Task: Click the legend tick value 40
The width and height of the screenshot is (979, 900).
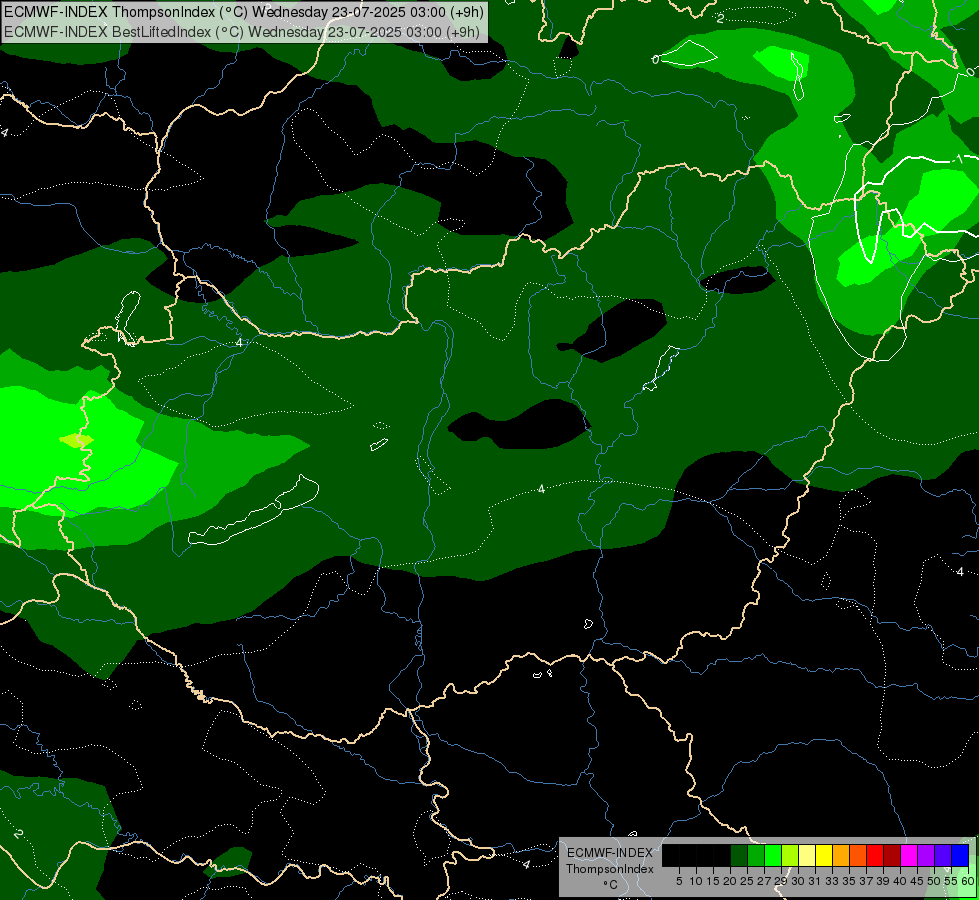Action: coord(900,881)
